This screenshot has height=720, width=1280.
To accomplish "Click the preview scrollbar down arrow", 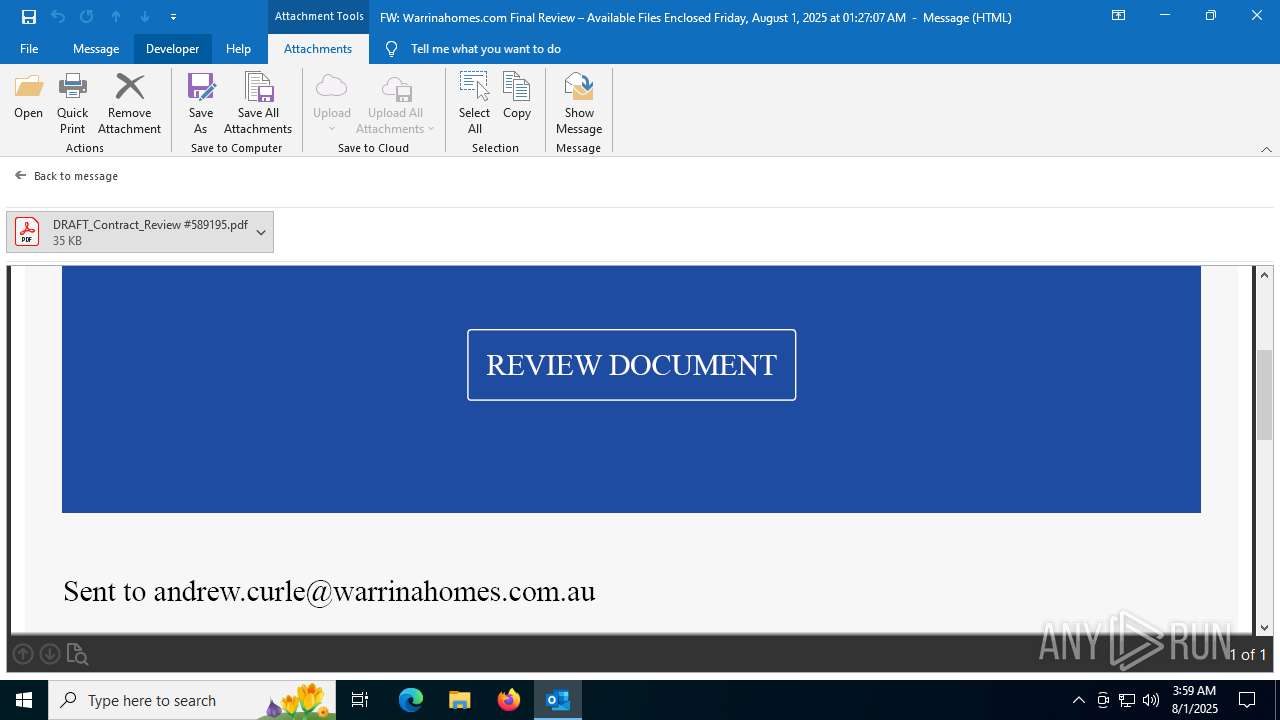I will (x=1265, y=628).
